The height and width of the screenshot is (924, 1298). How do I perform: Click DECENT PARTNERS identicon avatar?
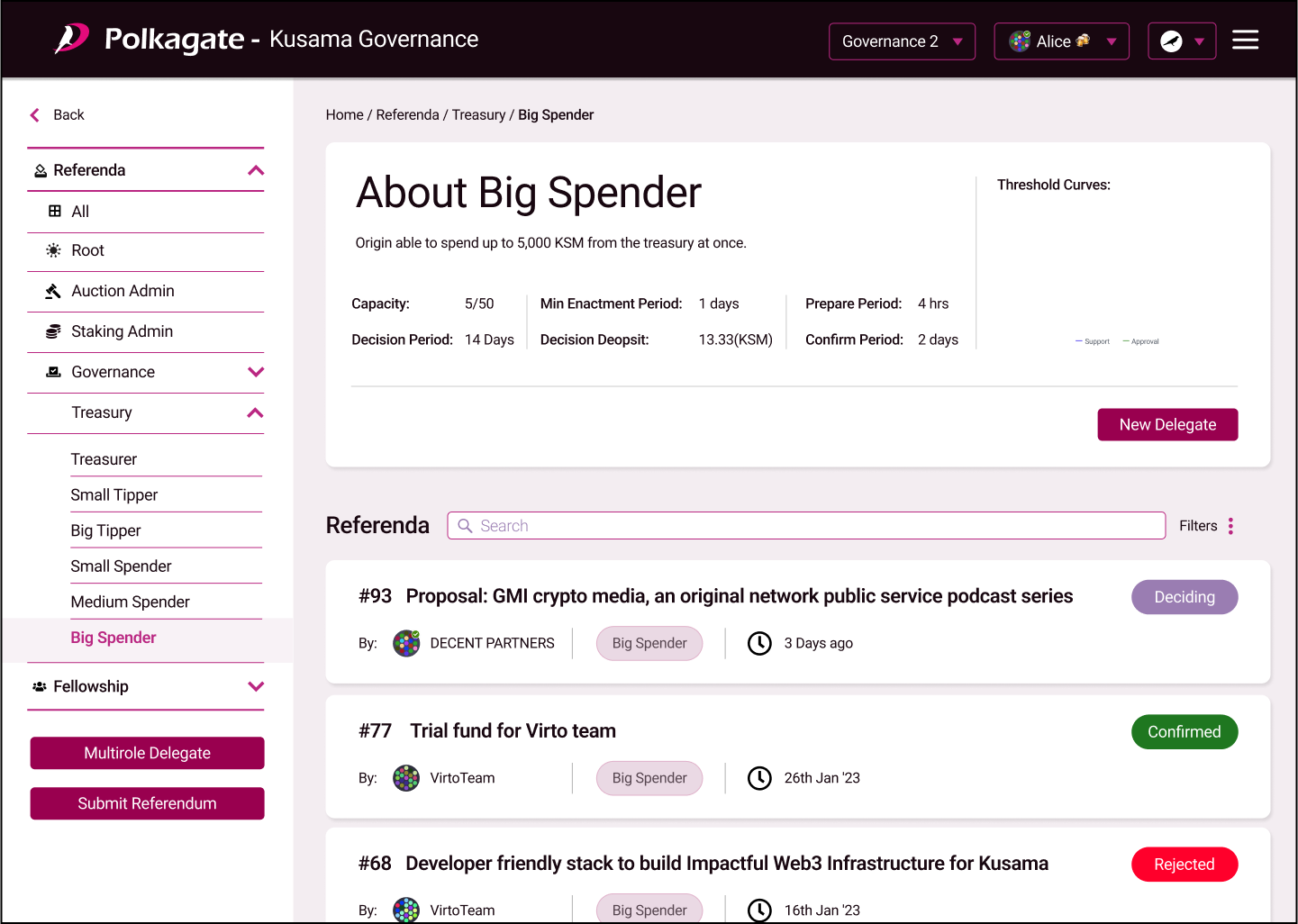[x=406, y=643]
